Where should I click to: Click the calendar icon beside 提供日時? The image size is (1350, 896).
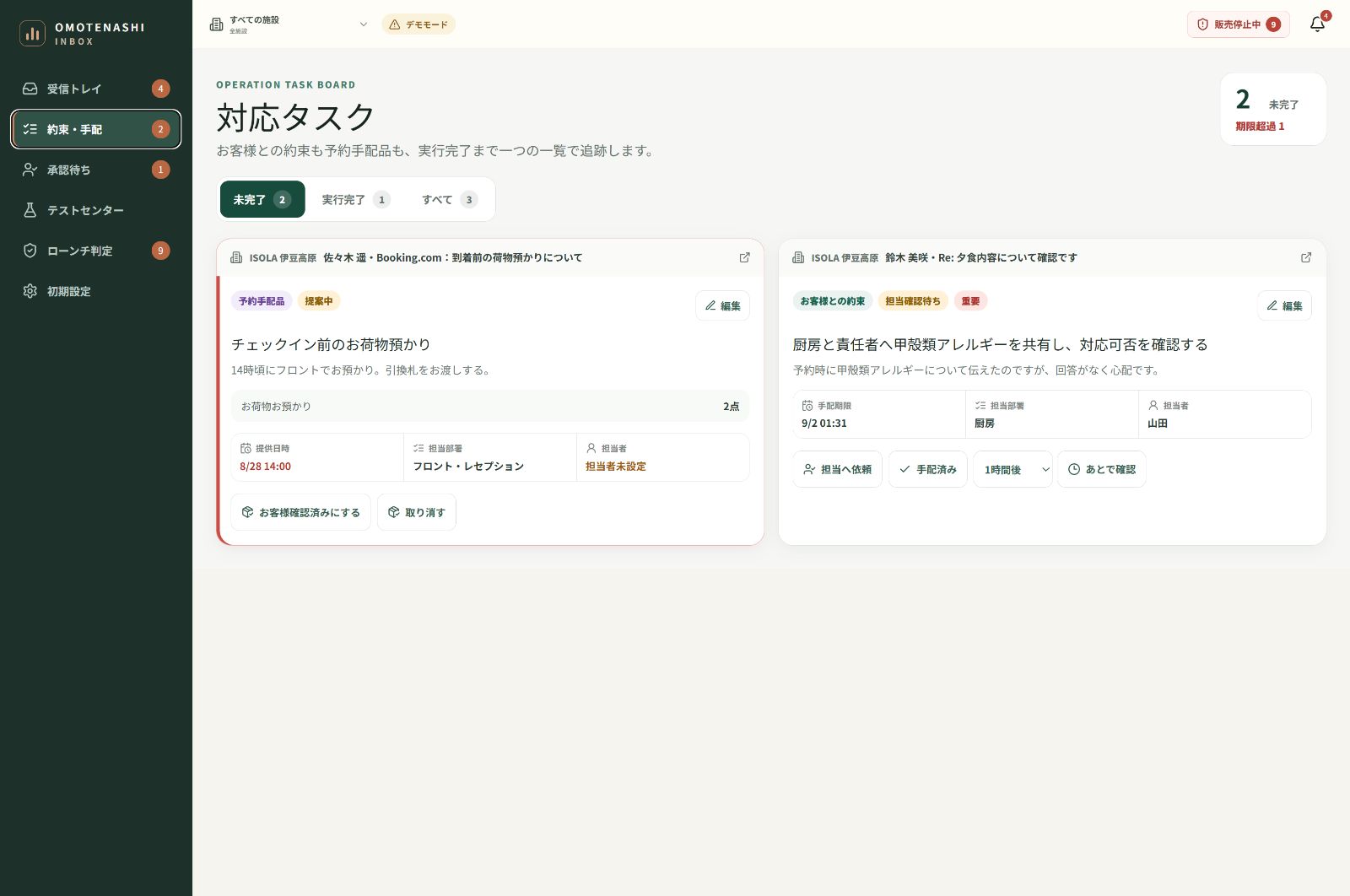pyautogui.click(x=246, y=448)
